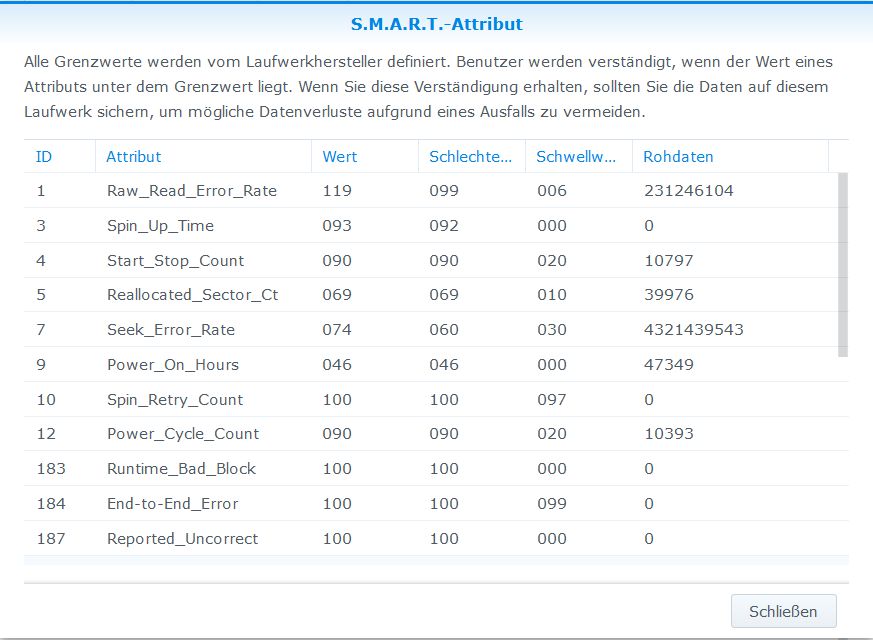Click the S.M.A.R.T.-Attribut dialog title
Screen dimensions: 873x640
tap(436, 24)
